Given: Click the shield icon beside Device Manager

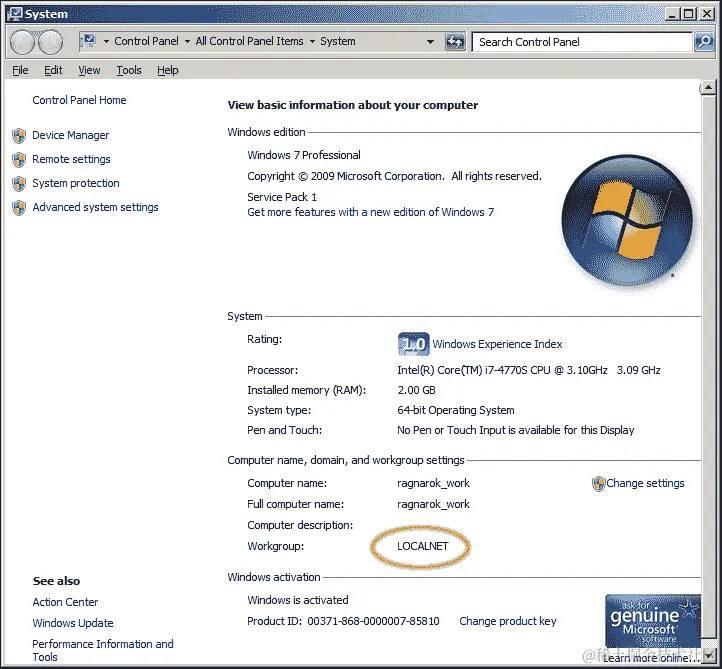Looking at the screenshot, I should point(19,135).
